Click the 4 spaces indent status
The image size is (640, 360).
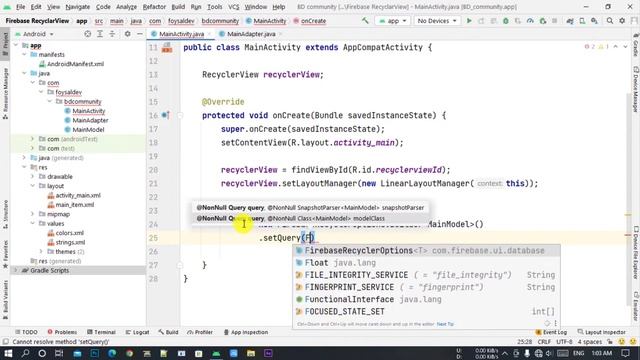(x=590, y=342)
